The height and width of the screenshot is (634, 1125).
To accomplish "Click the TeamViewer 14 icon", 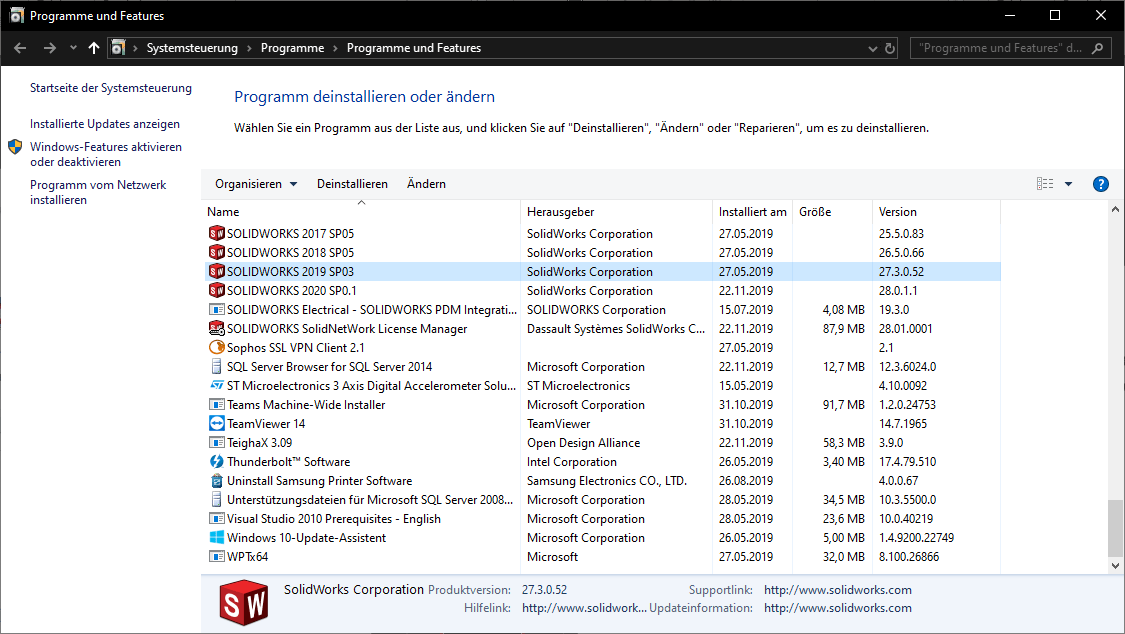I will coord(217,423).
